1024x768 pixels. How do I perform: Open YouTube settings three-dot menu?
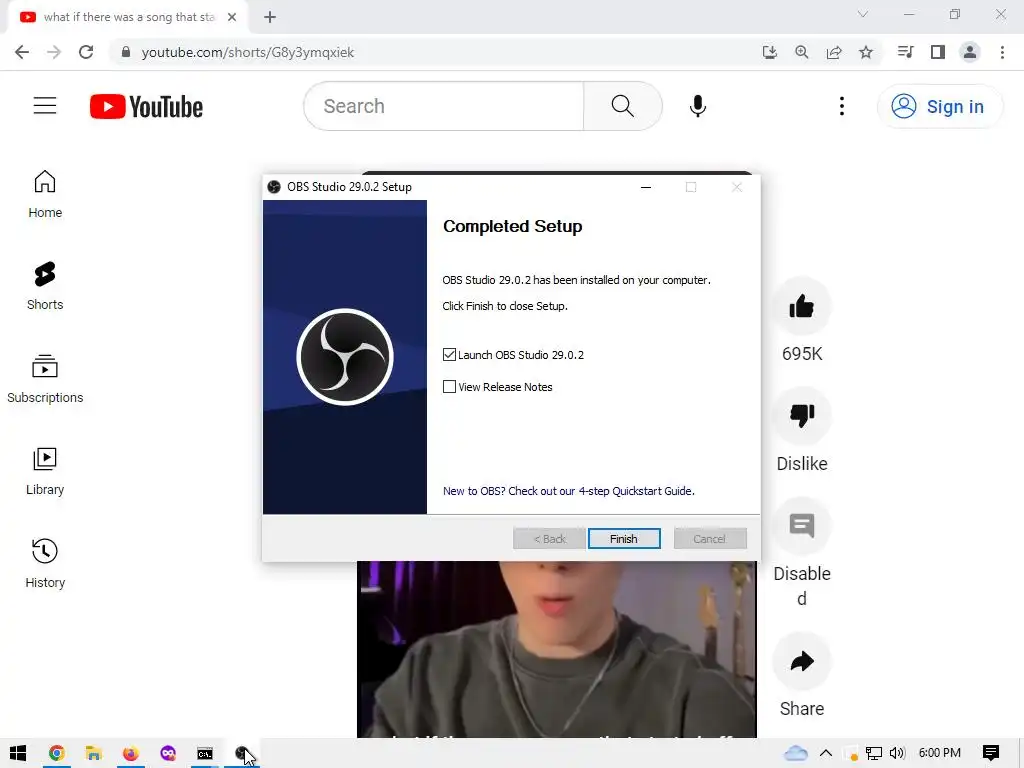click(x=842, y=106)
